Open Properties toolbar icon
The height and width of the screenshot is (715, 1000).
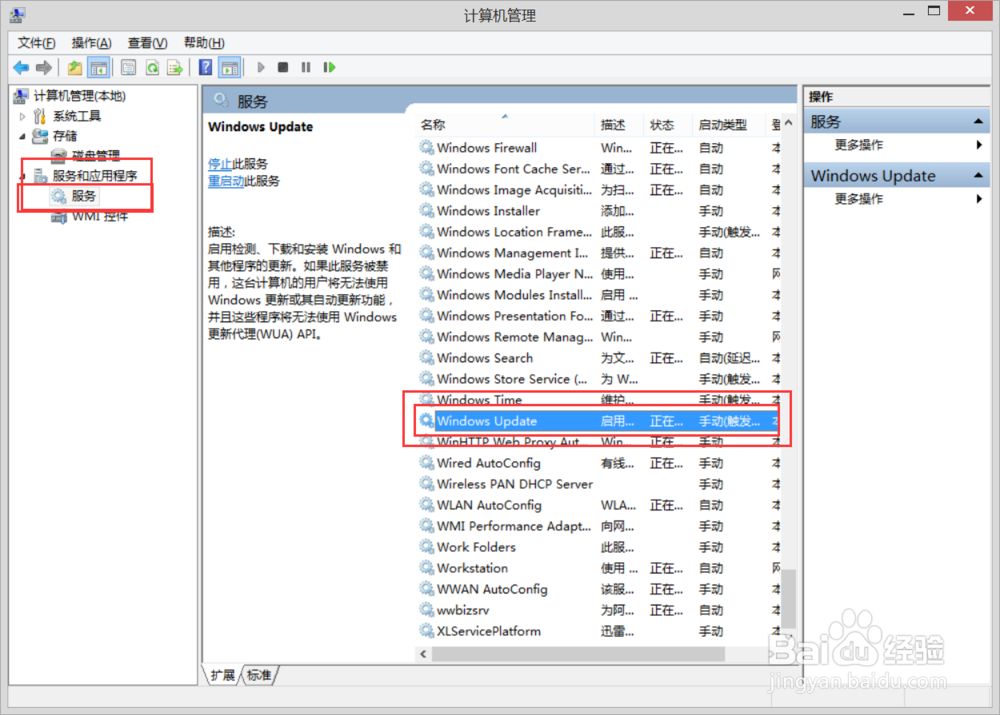tap(128, 68)
